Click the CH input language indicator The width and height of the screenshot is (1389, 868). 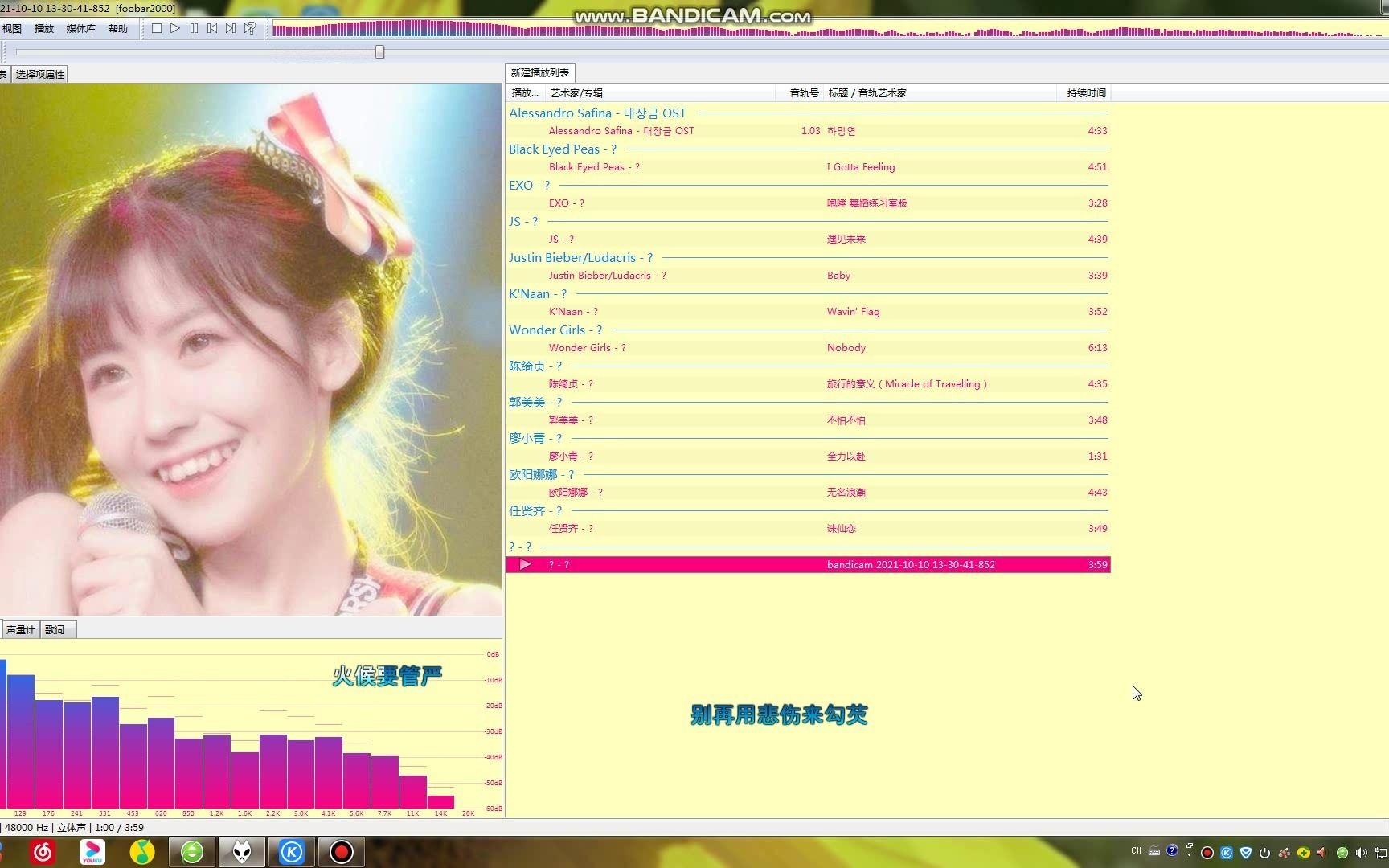point(1137,850)
